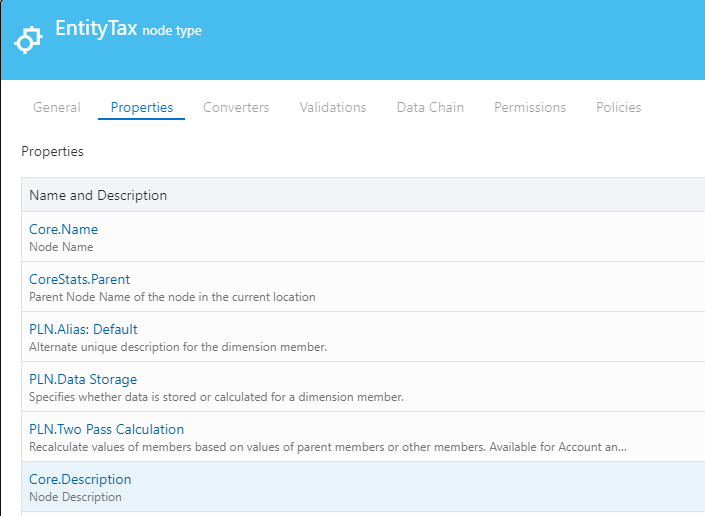Select the Properties tab
Image resolution: width=705 pixels, height=516 pixels.
pos(141,107)
